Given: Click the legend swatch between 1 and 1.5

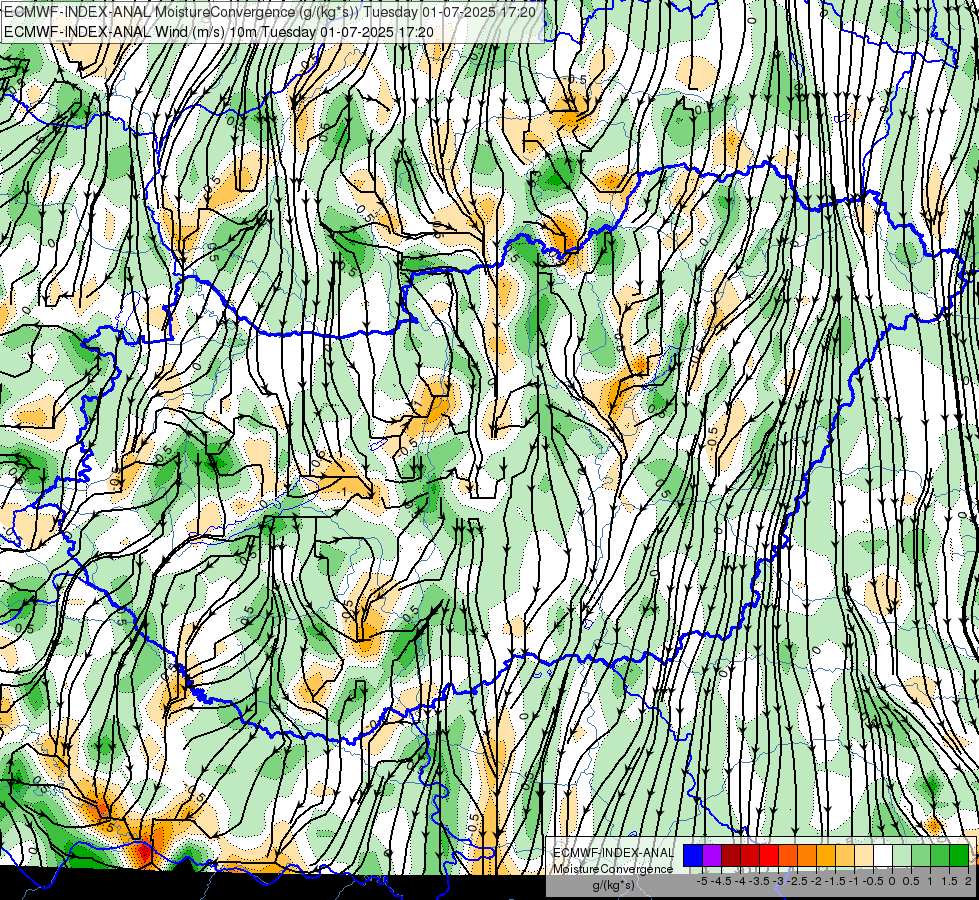Looking at the screenshot, I should pyautogui.click(x=940, y=856).
